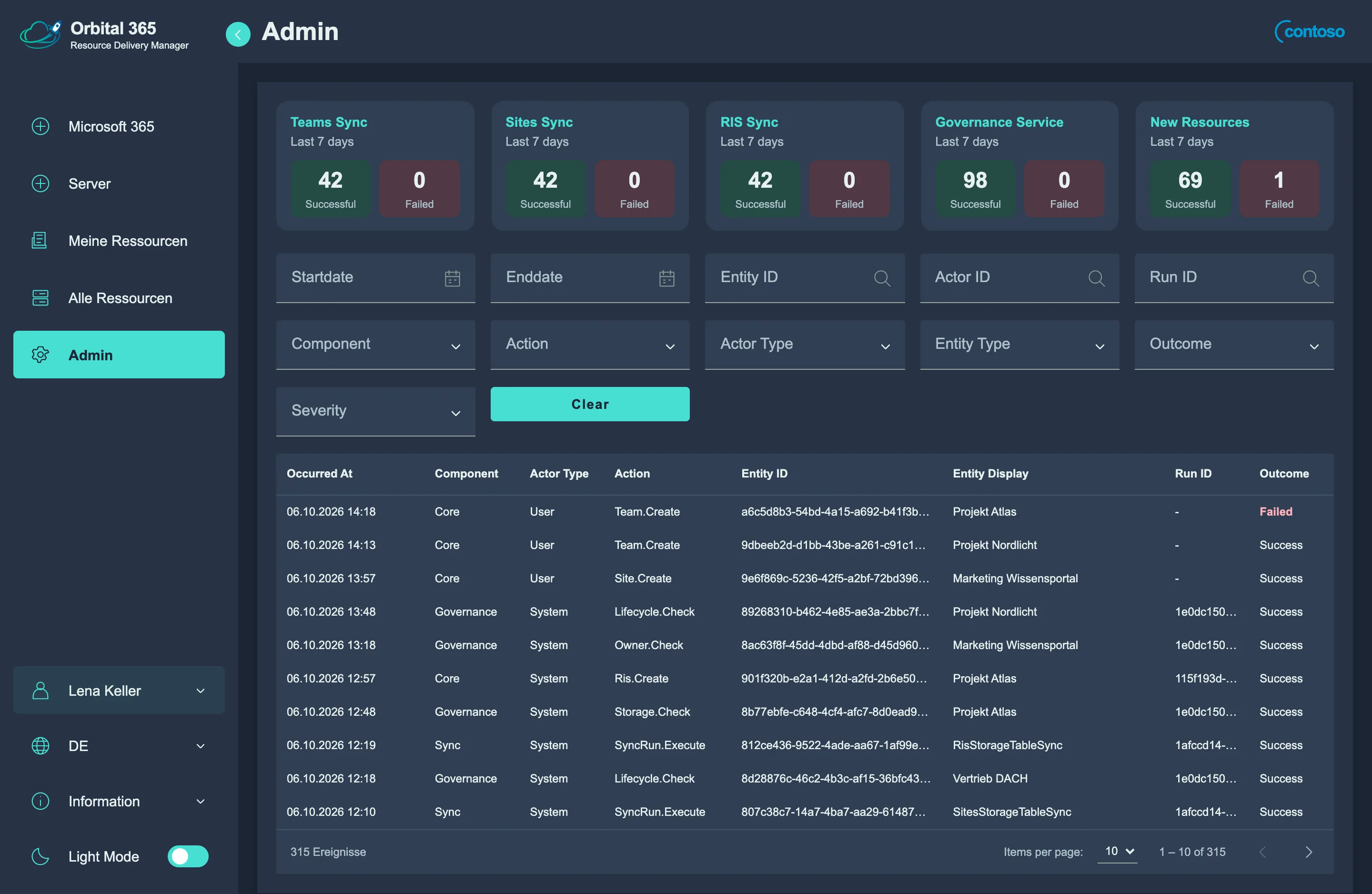Click the Run ID search magnifier icon

click(x=1311, y=279)
